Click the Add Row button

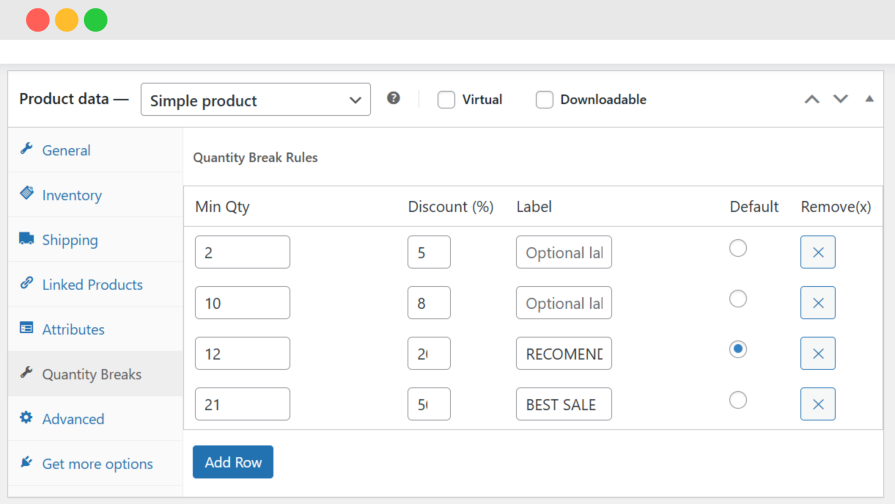click(233, 462)
